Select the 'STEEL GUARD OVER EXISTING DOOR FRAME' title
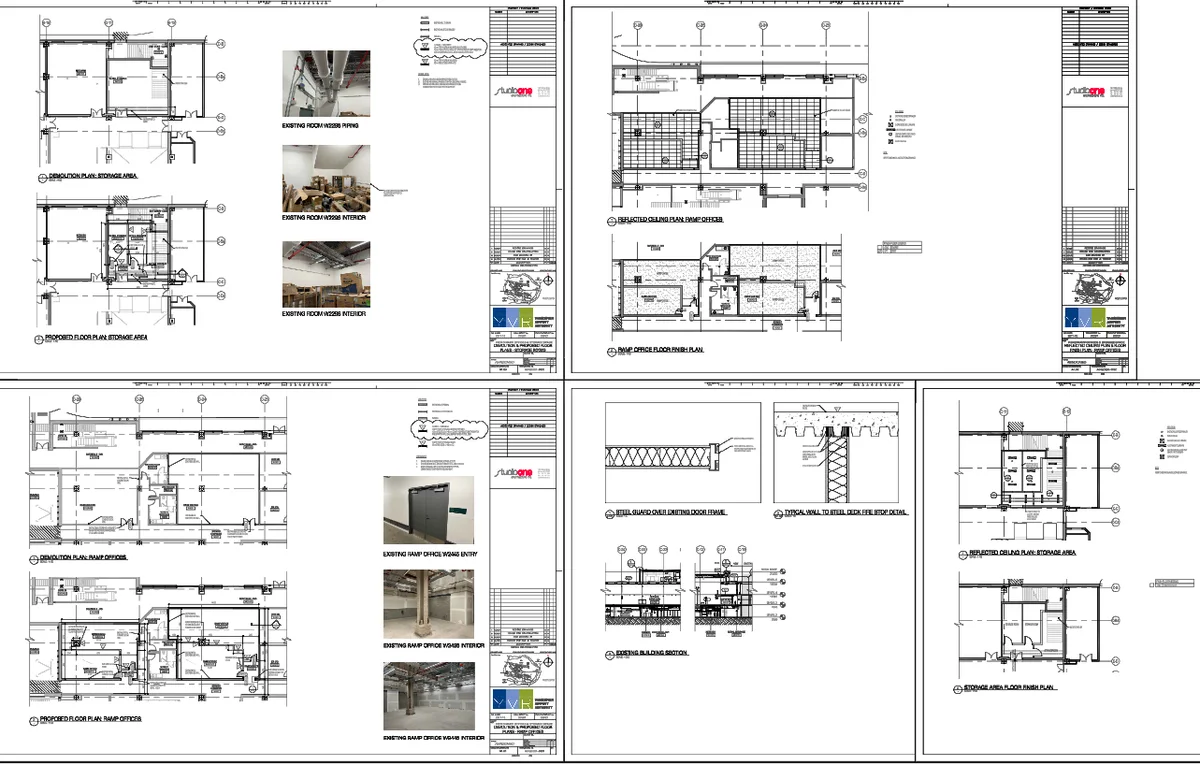Image resolution: width=1200 pixels, height=764 pixels. tap(671, 512)
